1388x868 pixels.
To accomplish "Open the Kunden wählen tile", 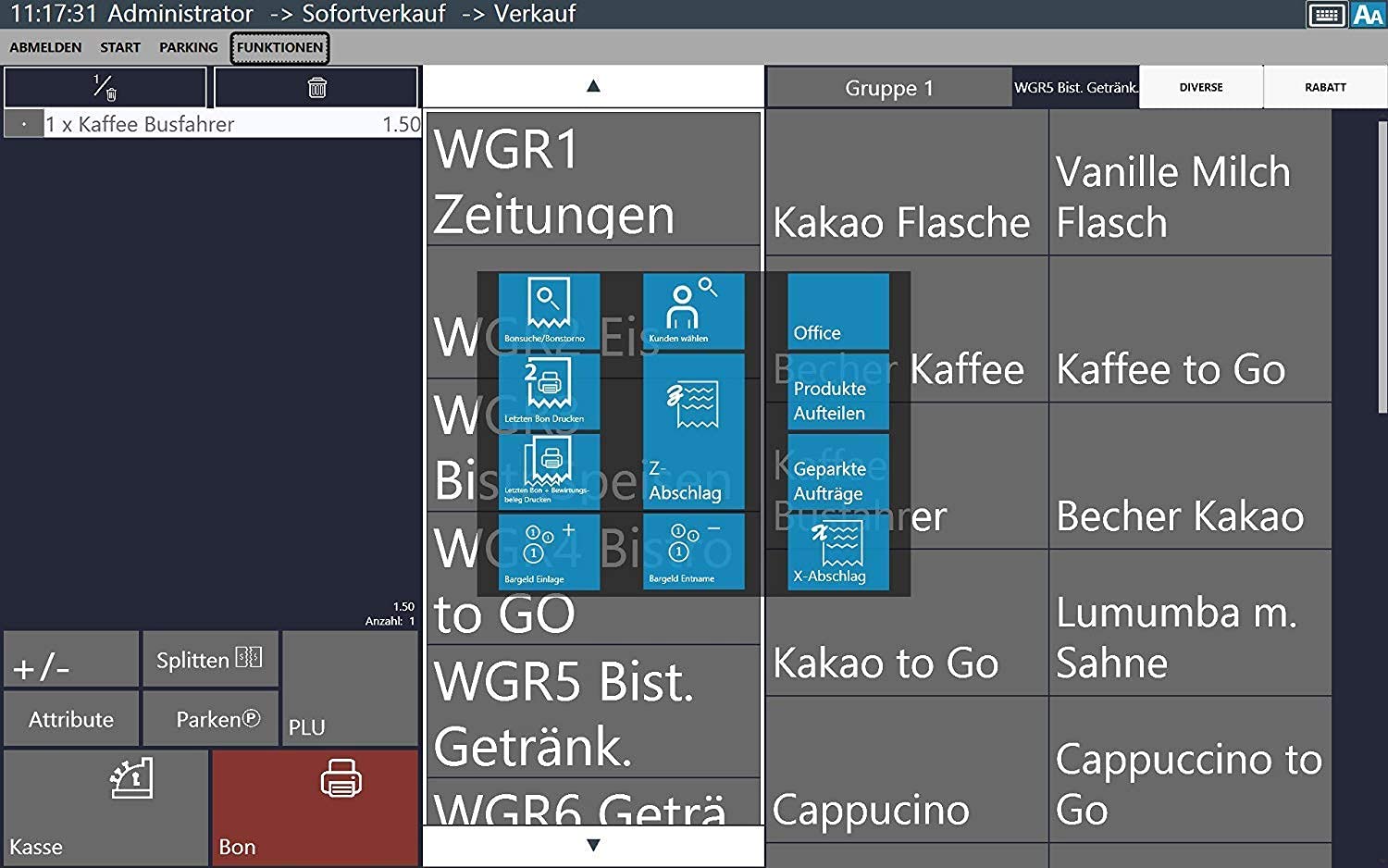I will [693, 311].
